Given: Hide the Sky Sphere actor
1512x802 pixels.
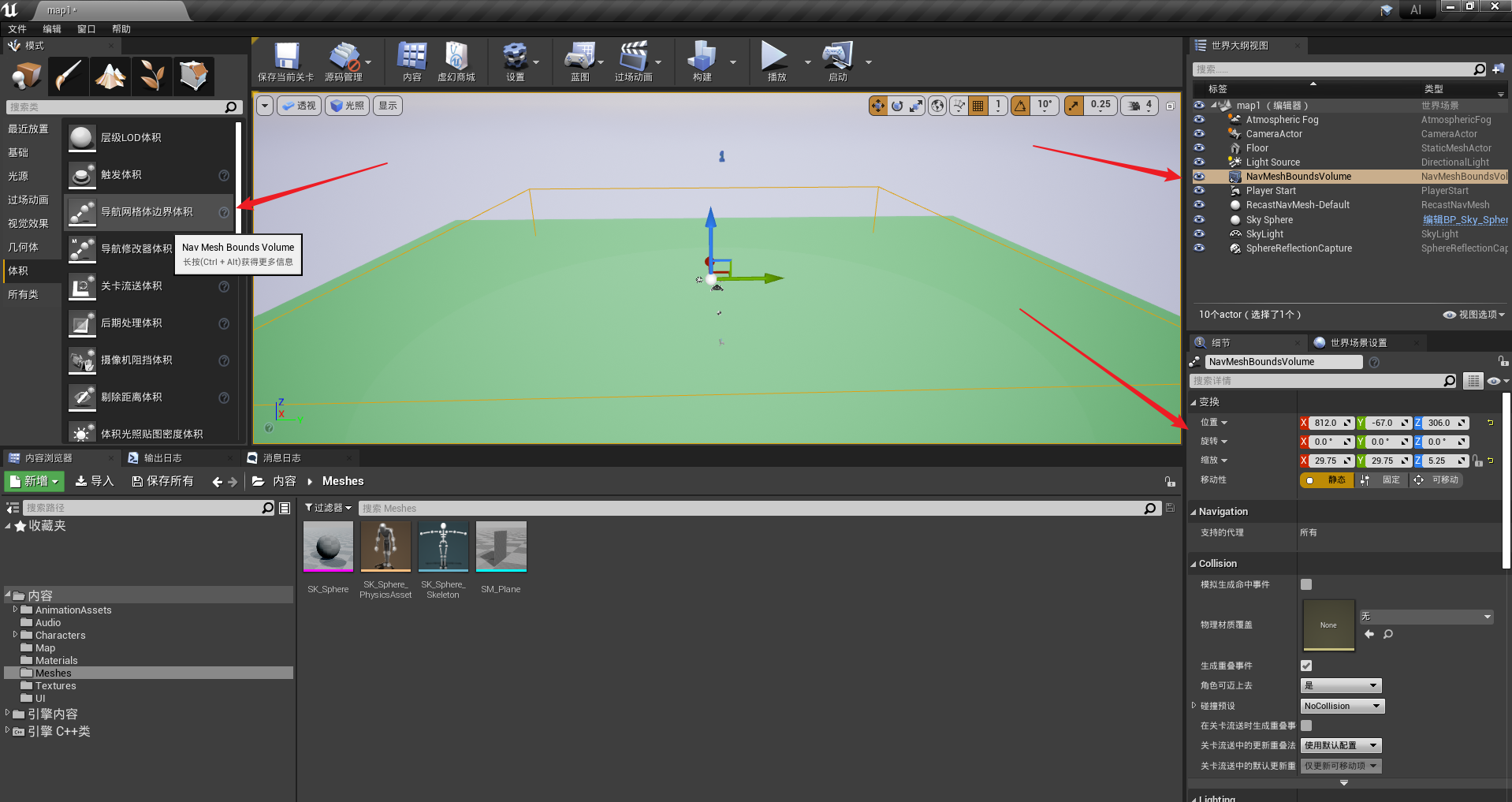Looking at the screenshot, I should (x=1199, y=220).
